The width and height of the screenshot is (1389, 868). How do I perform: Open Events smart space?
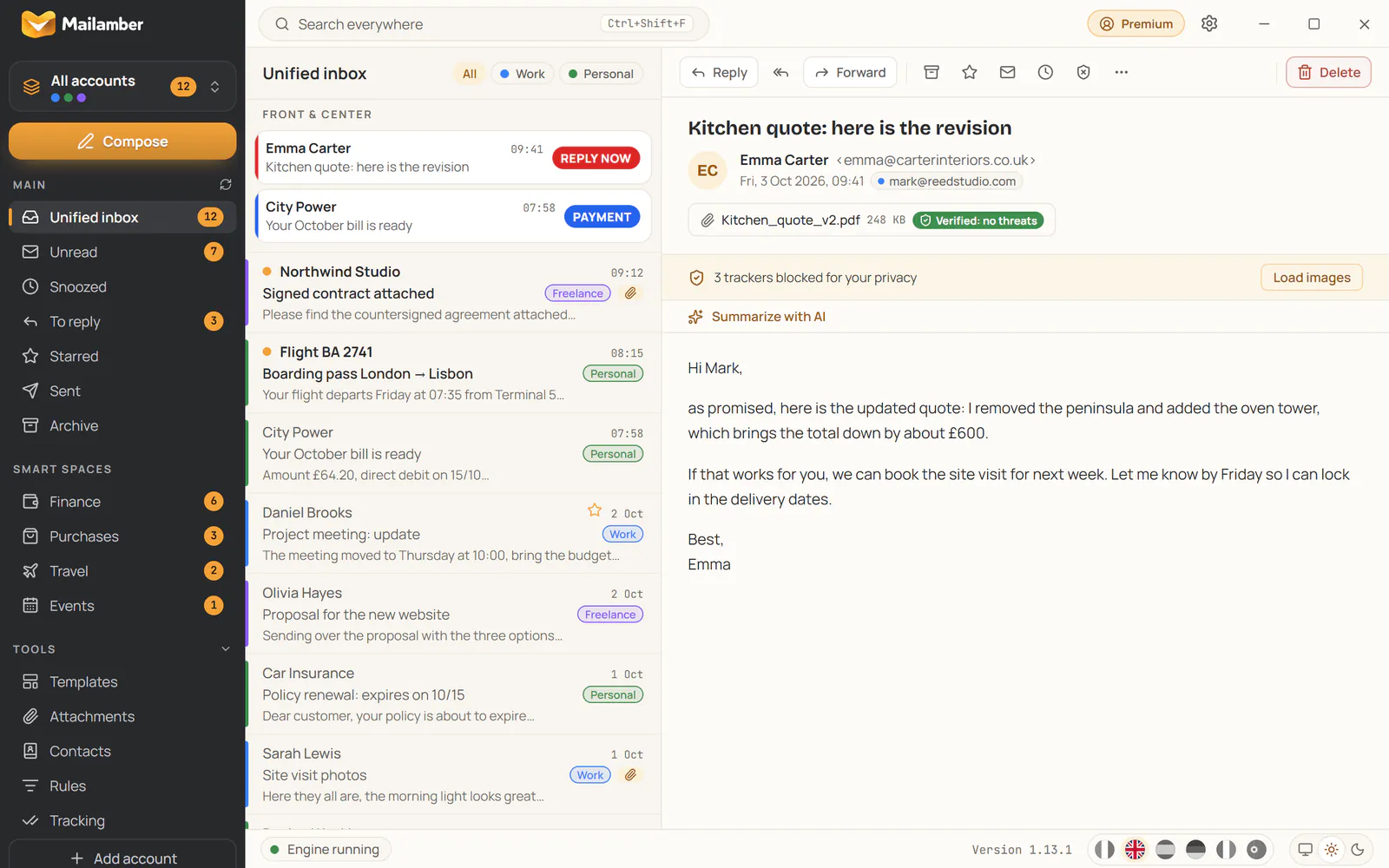(122, 606)
